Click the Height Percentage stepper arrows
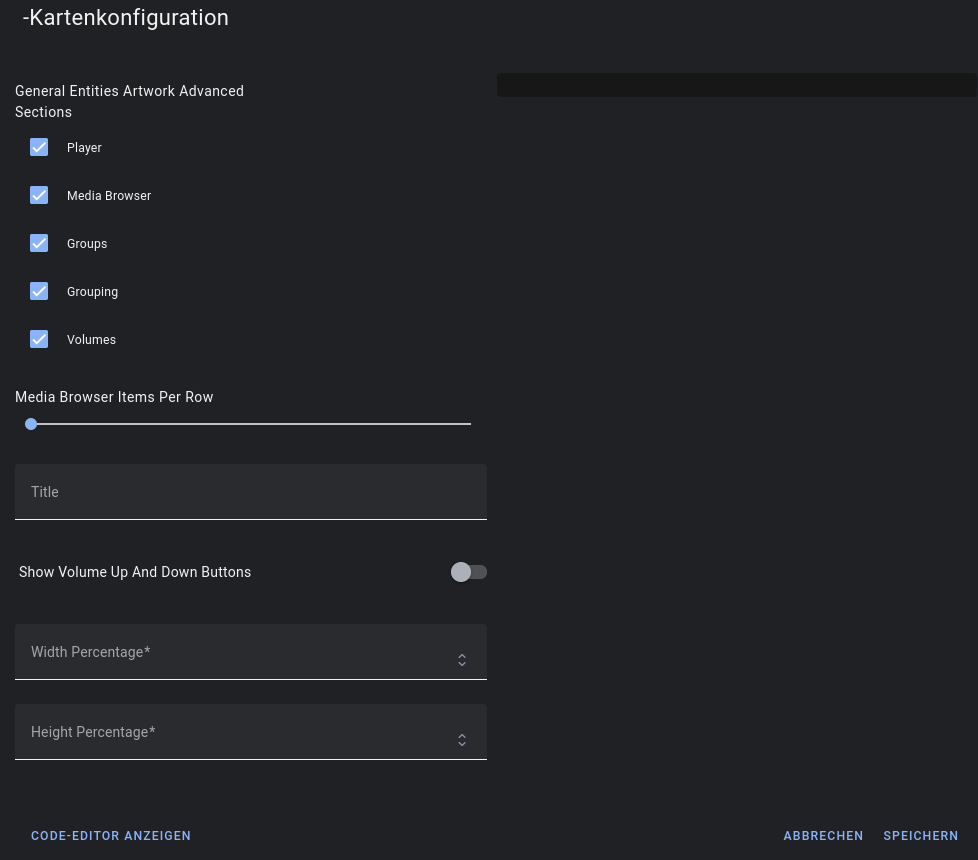Screen dimensions: 978x860 462,740
